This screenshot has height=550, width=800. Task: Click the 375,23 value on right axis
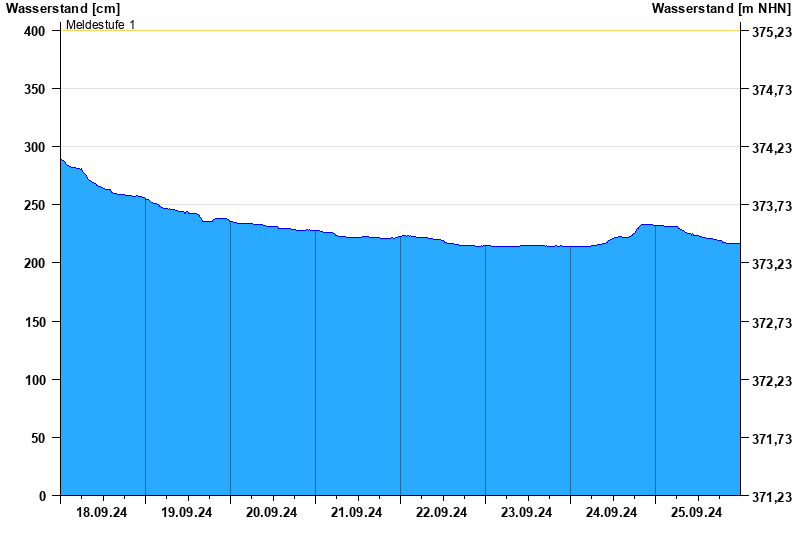tap(771, 32)
